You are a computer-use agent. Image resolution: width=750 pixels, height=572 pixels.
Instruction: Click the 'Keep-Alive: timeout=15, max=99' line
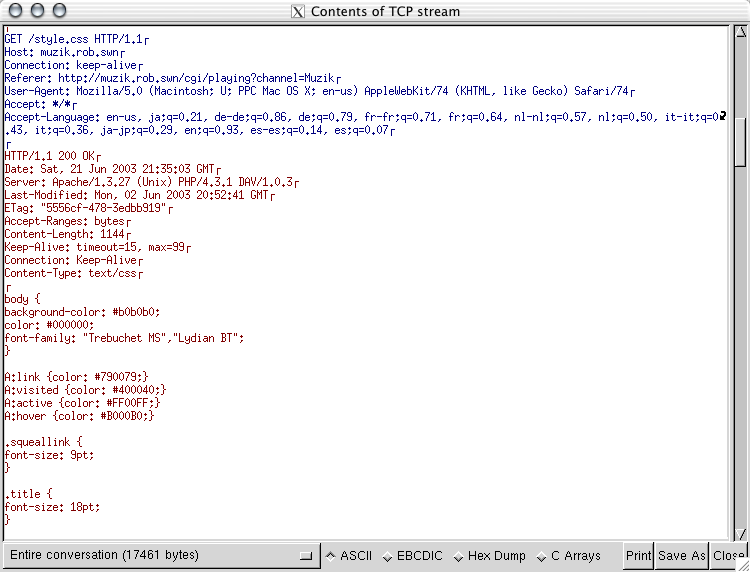98,247
